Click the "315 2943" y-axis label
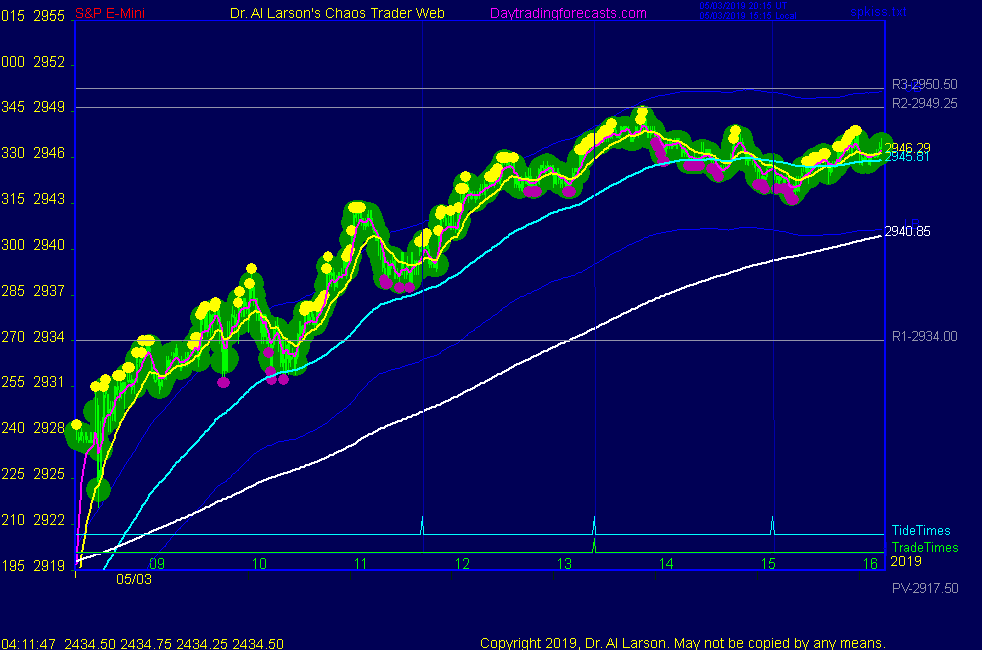 33,199
